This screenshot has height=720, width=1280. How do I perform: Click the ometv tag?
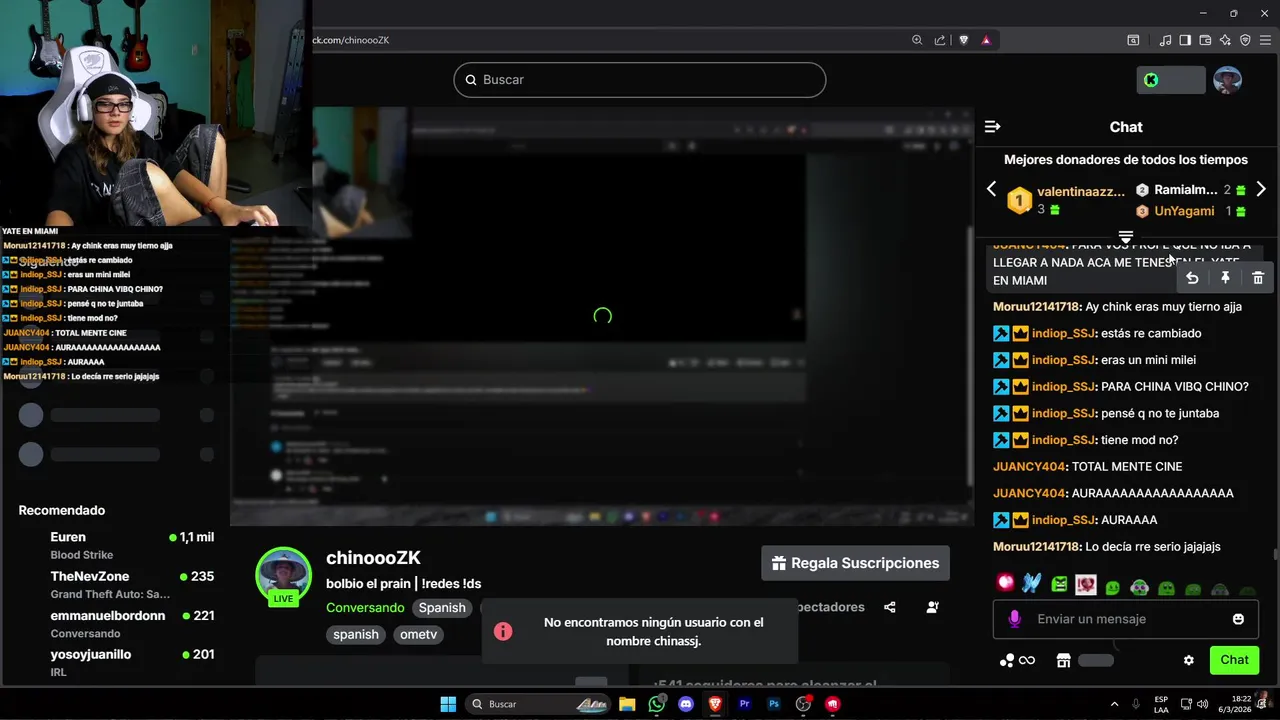pos(418,634)
